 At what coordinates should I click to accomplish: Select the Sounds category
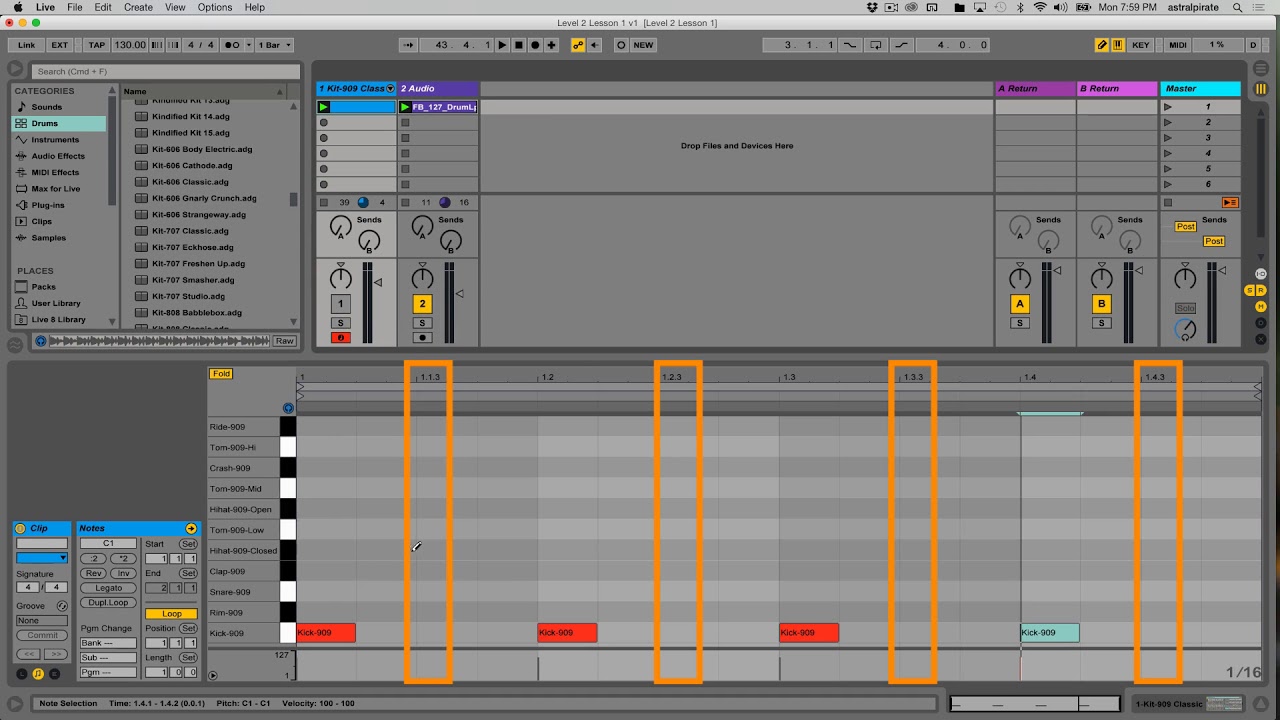(46, 107)
